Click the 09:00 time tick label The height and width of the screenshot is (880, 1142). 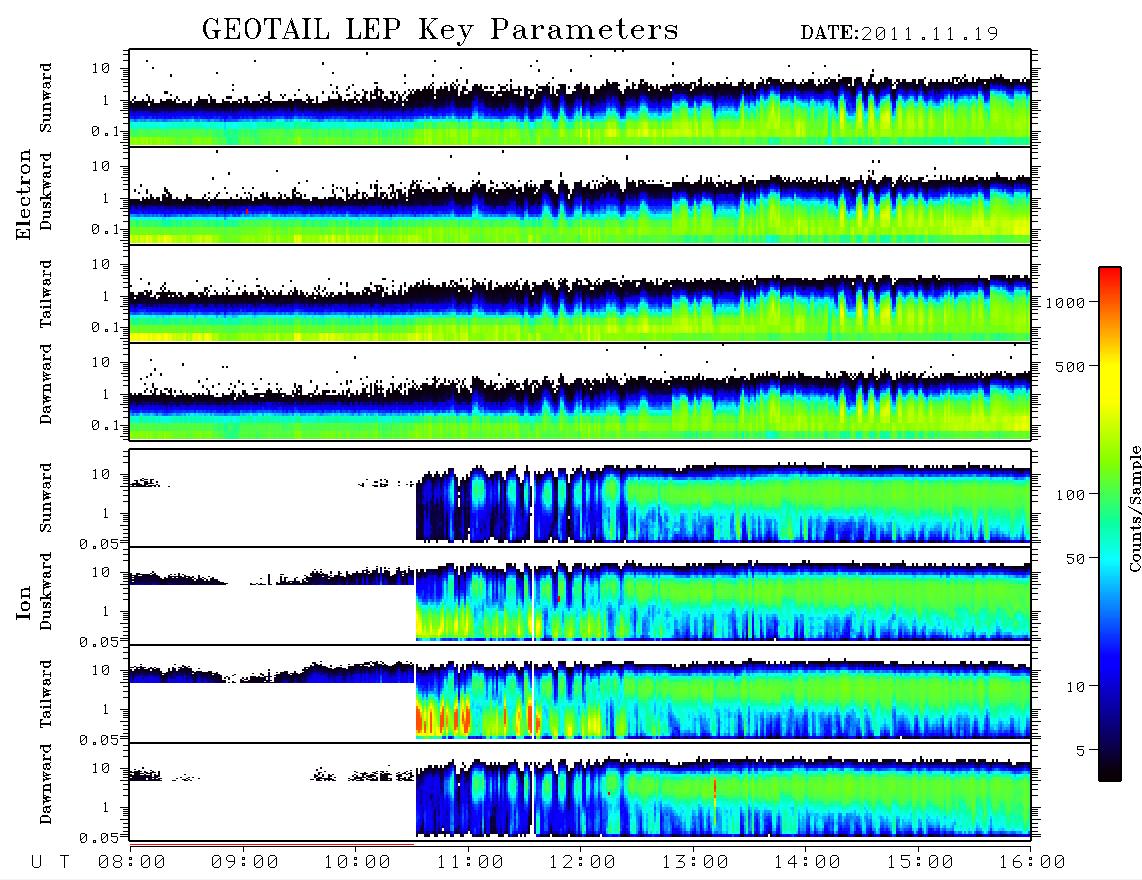[245, 863]
